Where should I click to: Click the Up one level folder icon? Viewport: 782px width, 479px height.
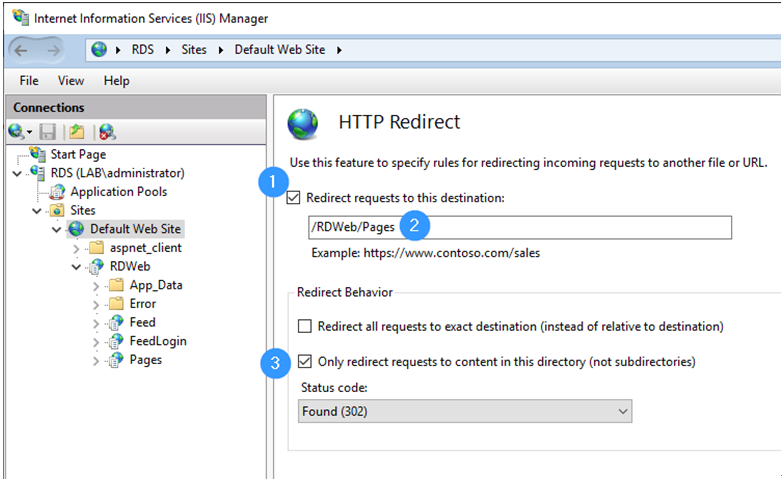[76, 132]
